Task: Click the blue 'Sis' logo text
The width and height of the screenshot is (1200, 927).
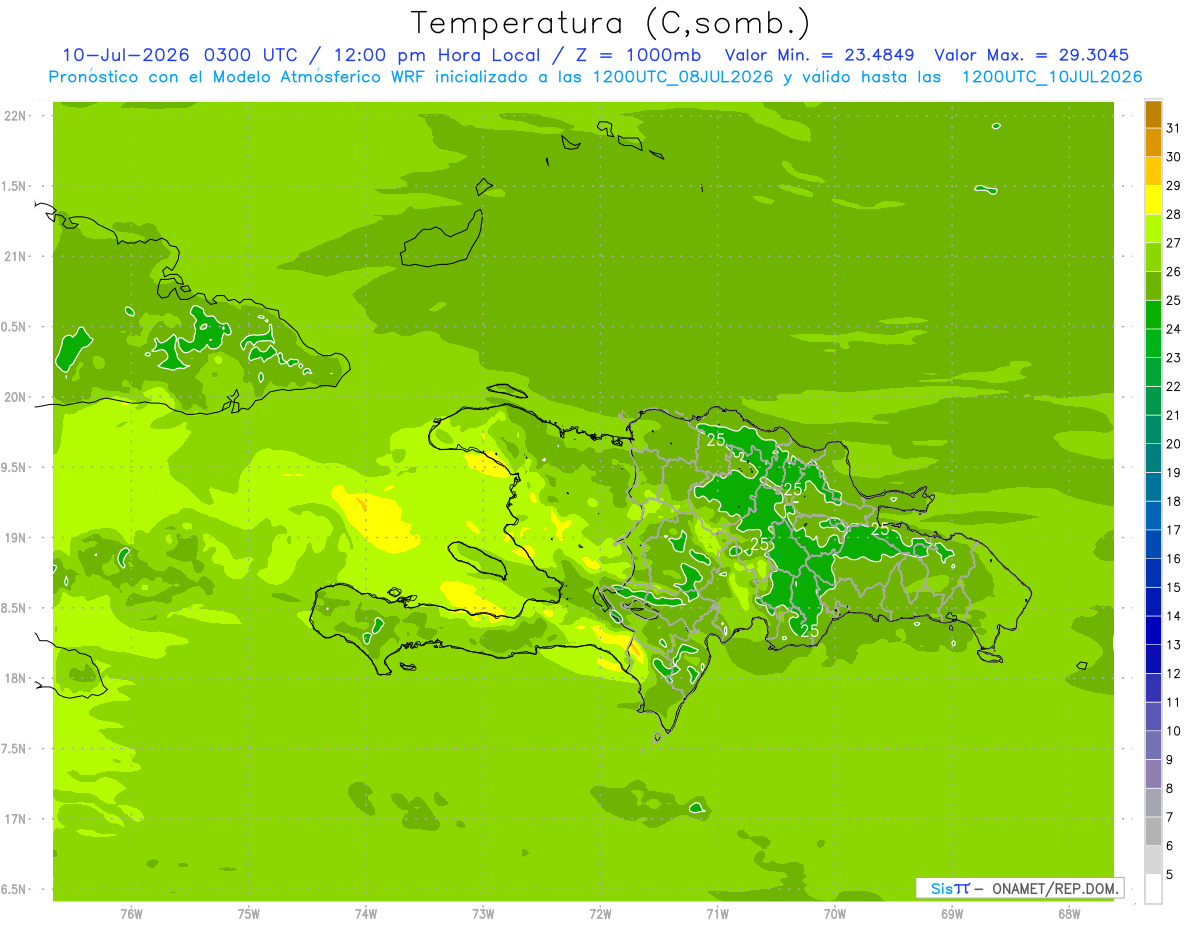Action: click(x=941, y=888)
